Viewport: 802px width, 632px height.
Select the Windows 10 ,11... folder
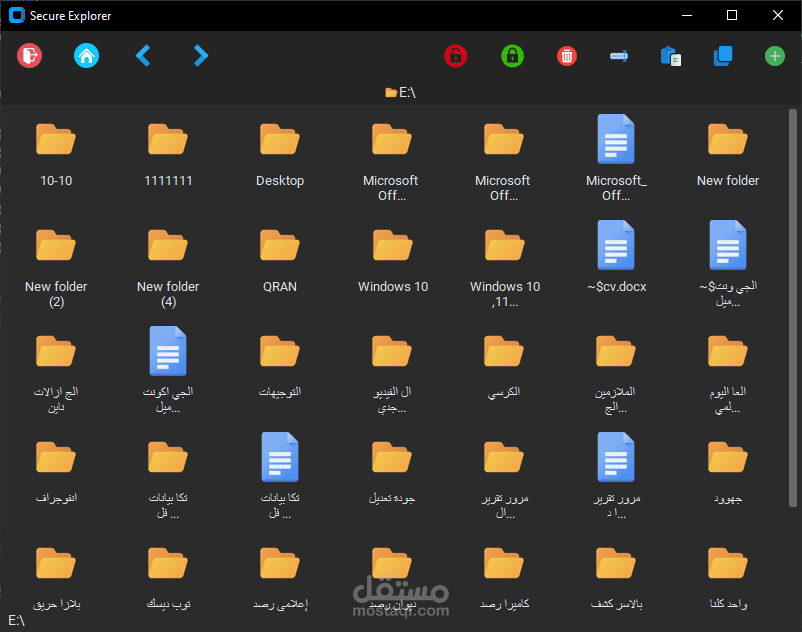coord(504,267)
